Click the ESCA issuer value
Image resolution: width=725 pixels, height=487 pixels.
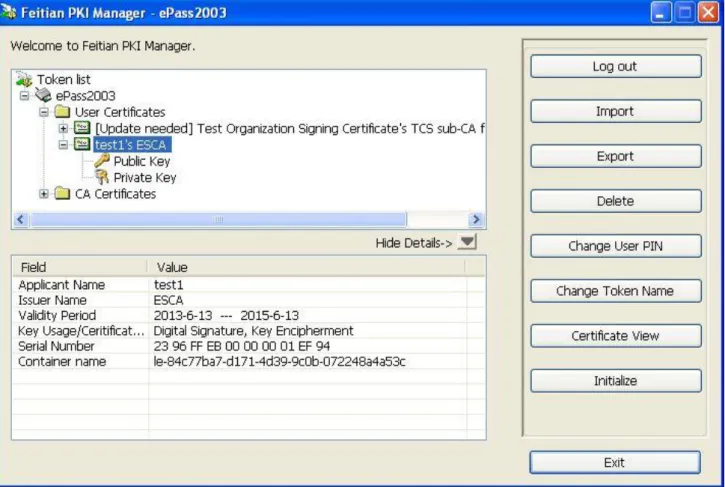(168, 300)
